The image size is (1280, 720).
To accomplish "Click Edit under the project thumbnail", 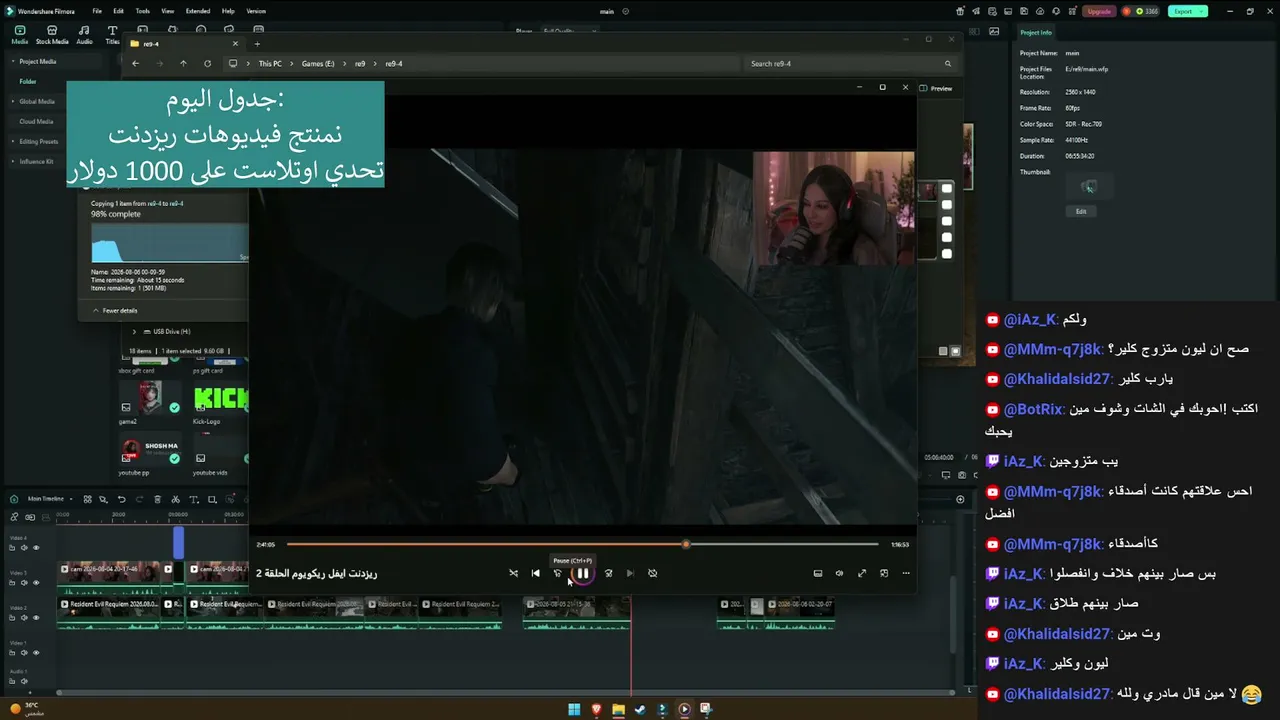I will tap(1081, 211).
